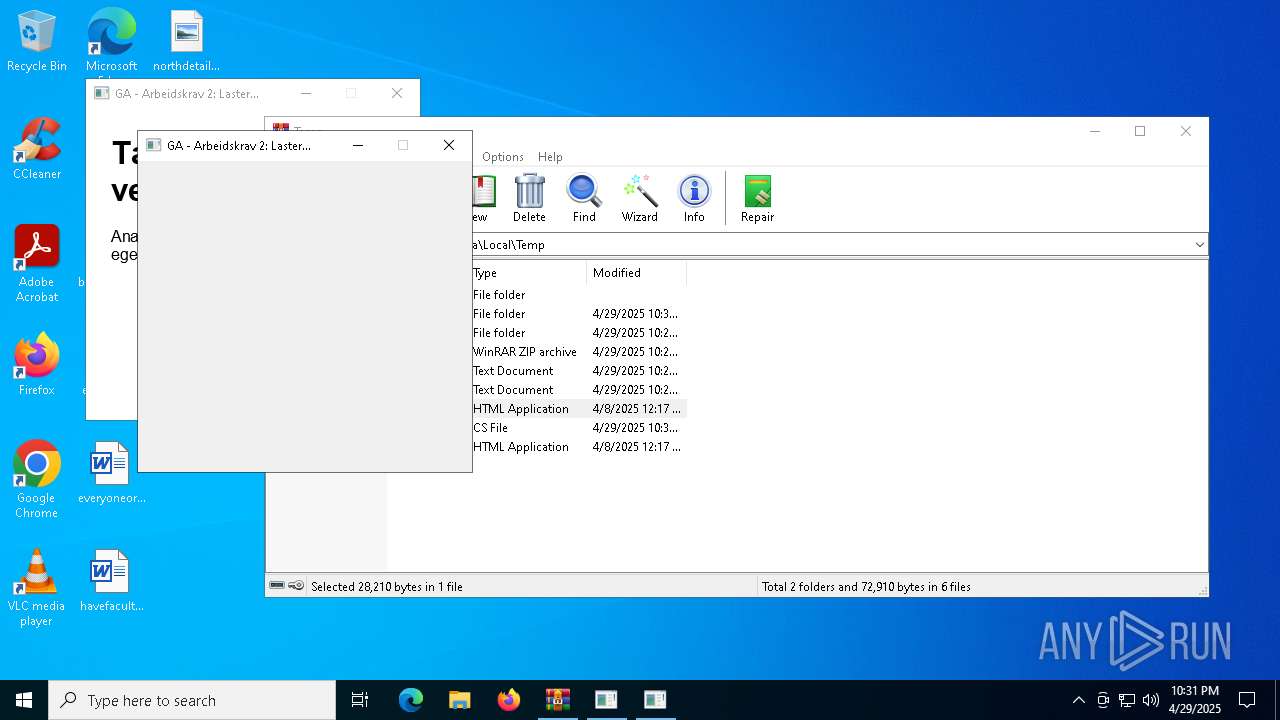Show hidden system tray icons
The image size is (1280, 720).
point(1078,700)
